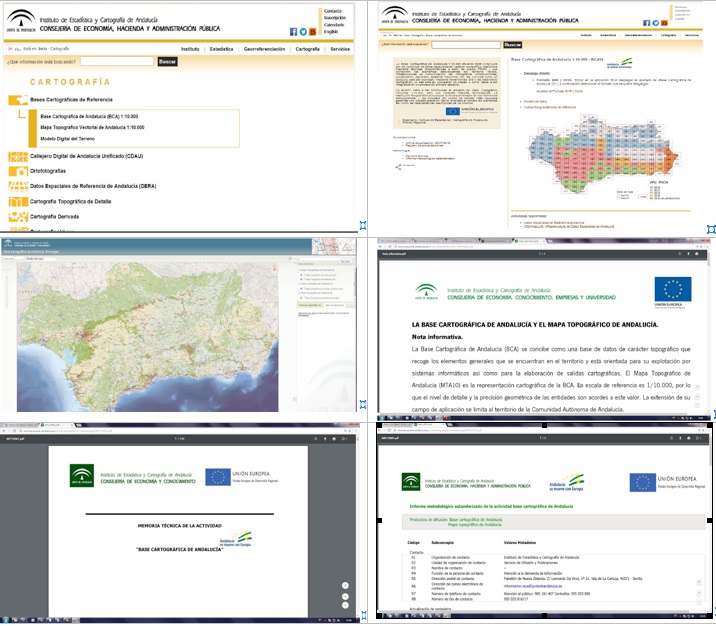The height and width of the screenshot is (626, 716).
Task: Click the Bases Cartográficas de Referencia heading
Action: [x=71, y=100]
